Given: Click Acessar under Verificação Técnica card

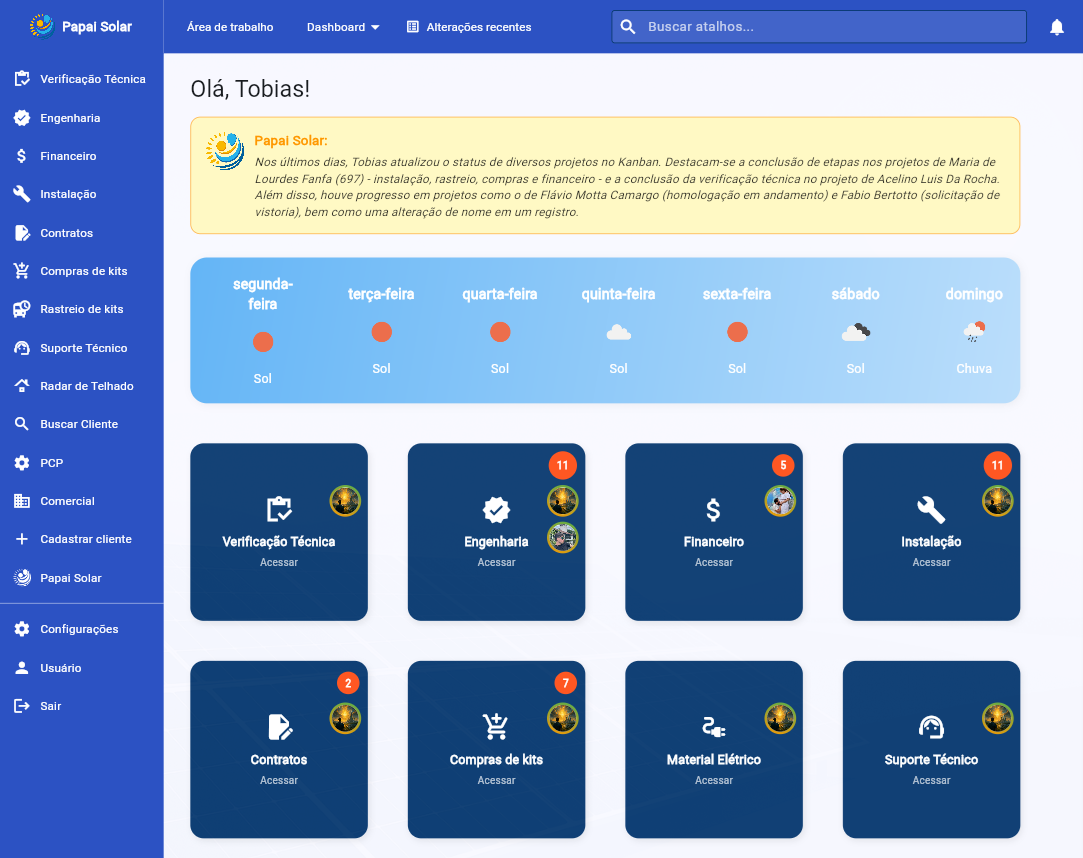Looking at the screenshot, I should pos(279,563).
